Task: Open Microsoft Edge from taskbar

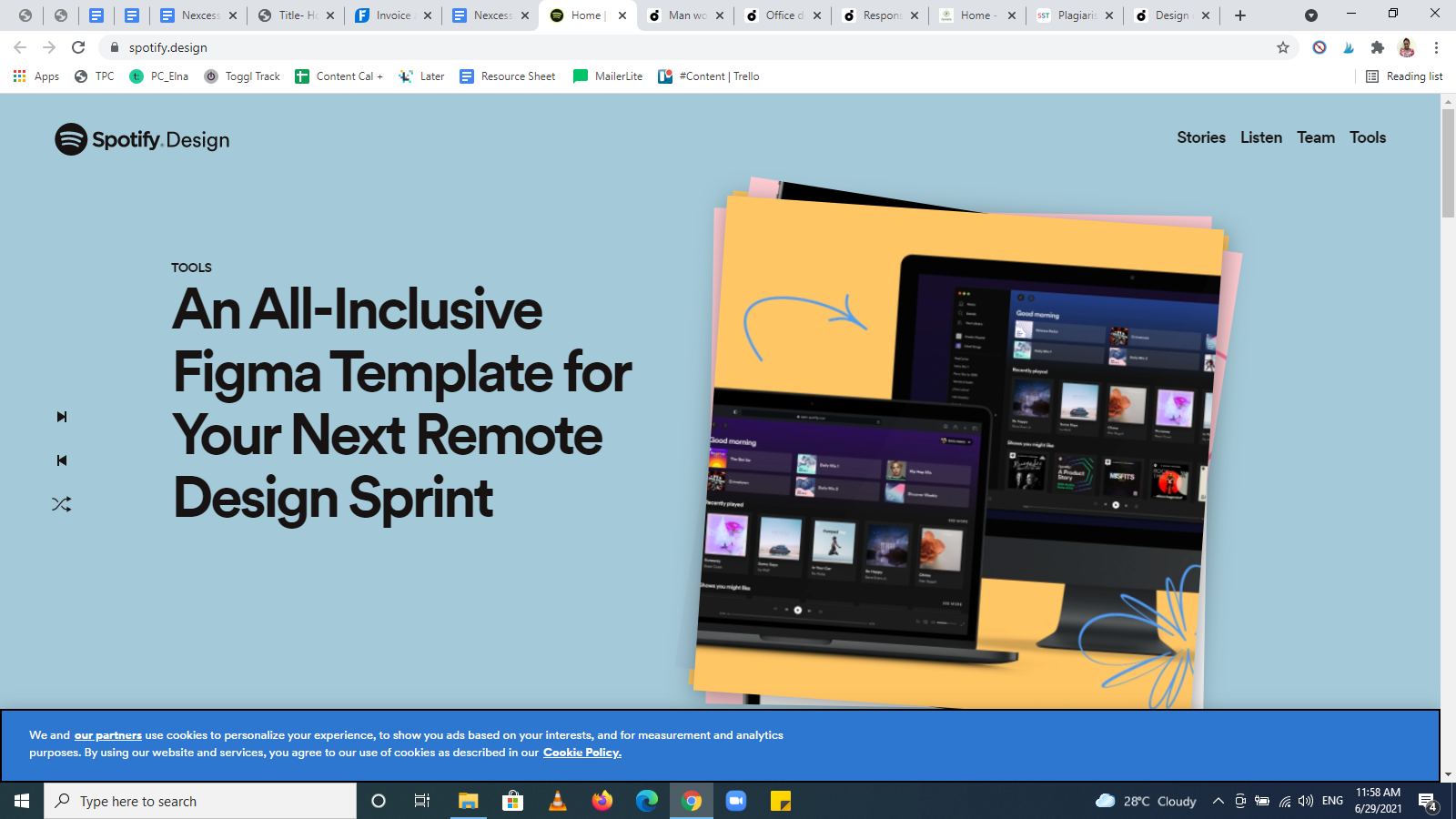Action: (x=646, y=801)
